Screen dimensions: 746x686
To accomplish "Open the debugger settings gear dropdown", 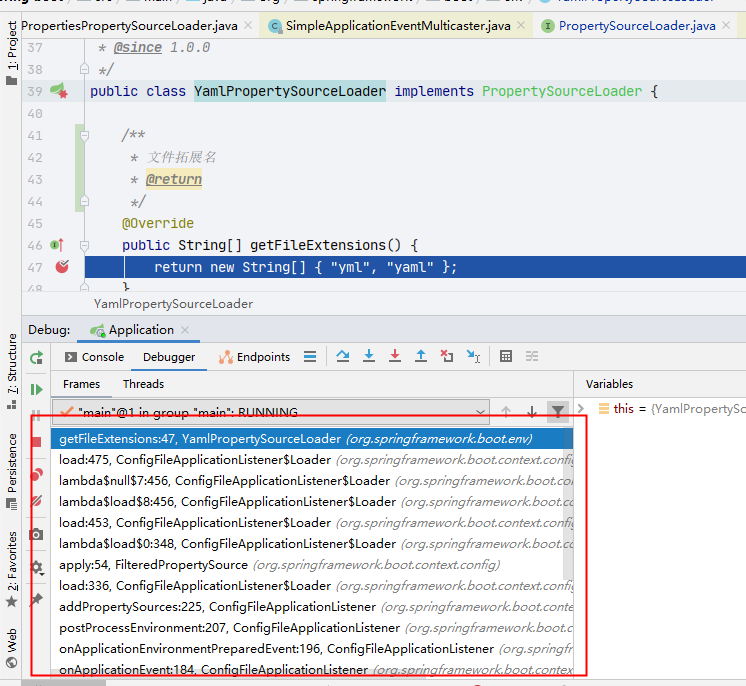I will pos(37,567).
